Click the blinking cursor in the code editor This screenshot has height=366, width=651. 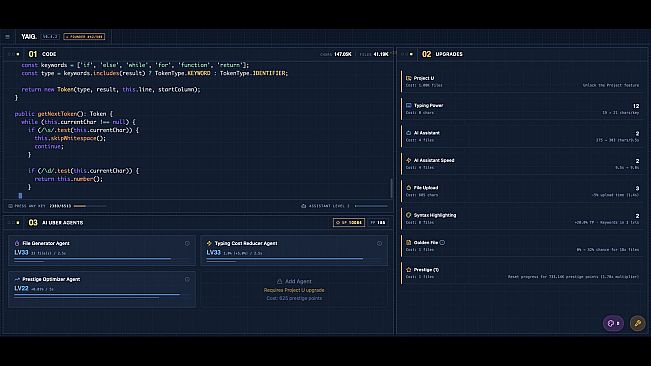(20, 195)
